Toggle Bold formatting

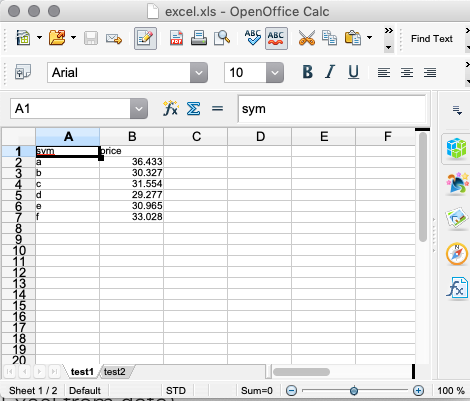pos(308,72)
